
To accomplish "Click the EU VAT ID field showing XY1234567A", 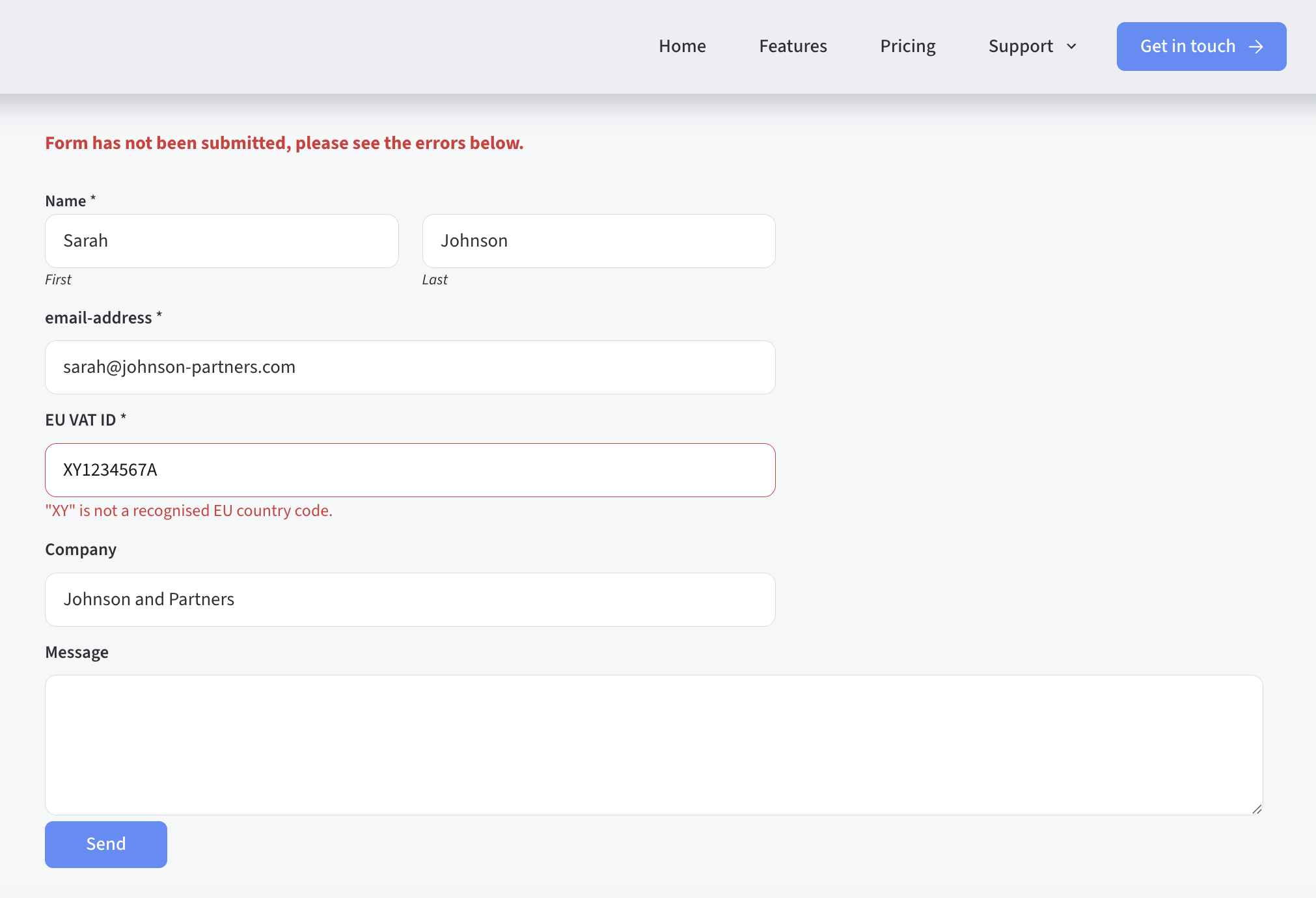I will point(409,470).
